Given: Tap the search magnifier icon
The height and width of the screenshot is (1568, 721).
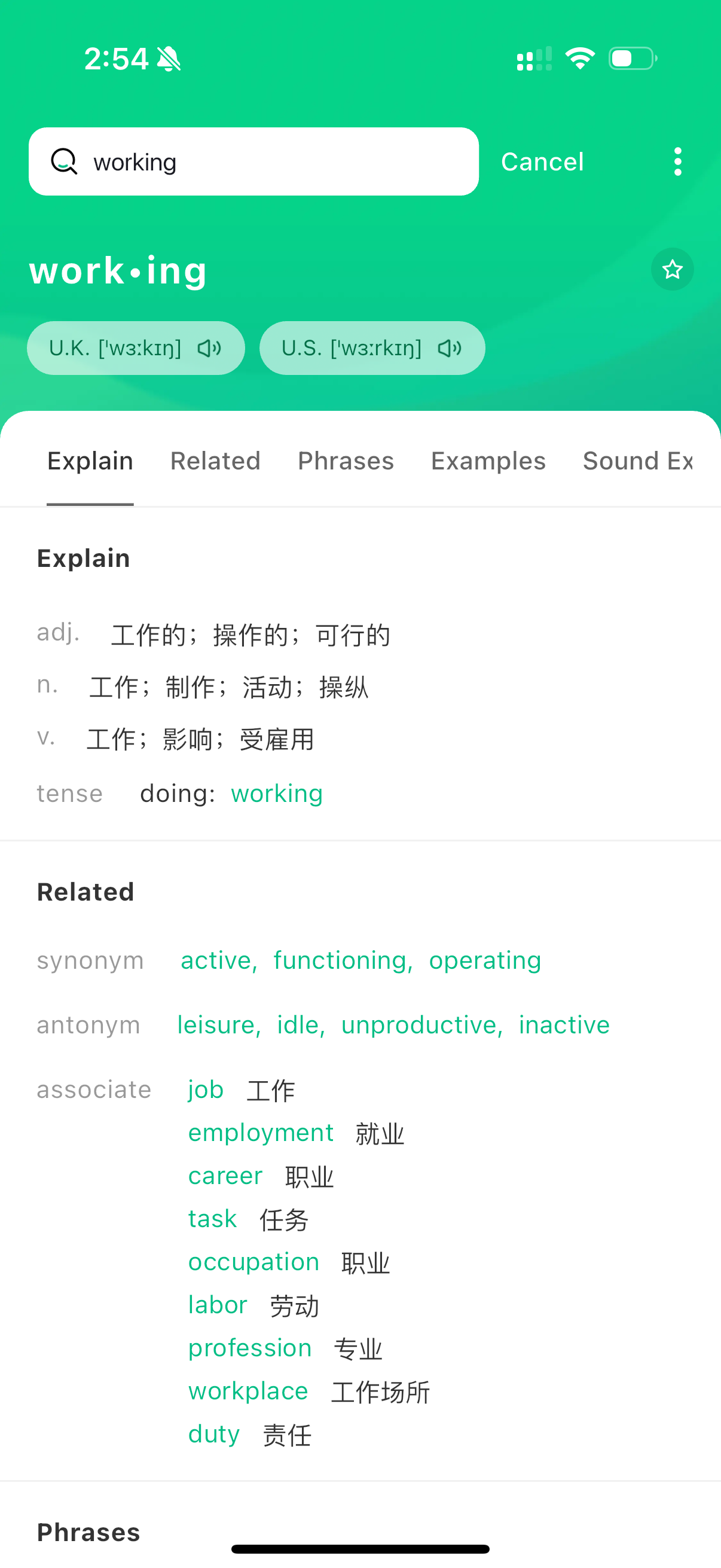Looking at the screenshot, I should pyautogui.click(x=64, y=161).
